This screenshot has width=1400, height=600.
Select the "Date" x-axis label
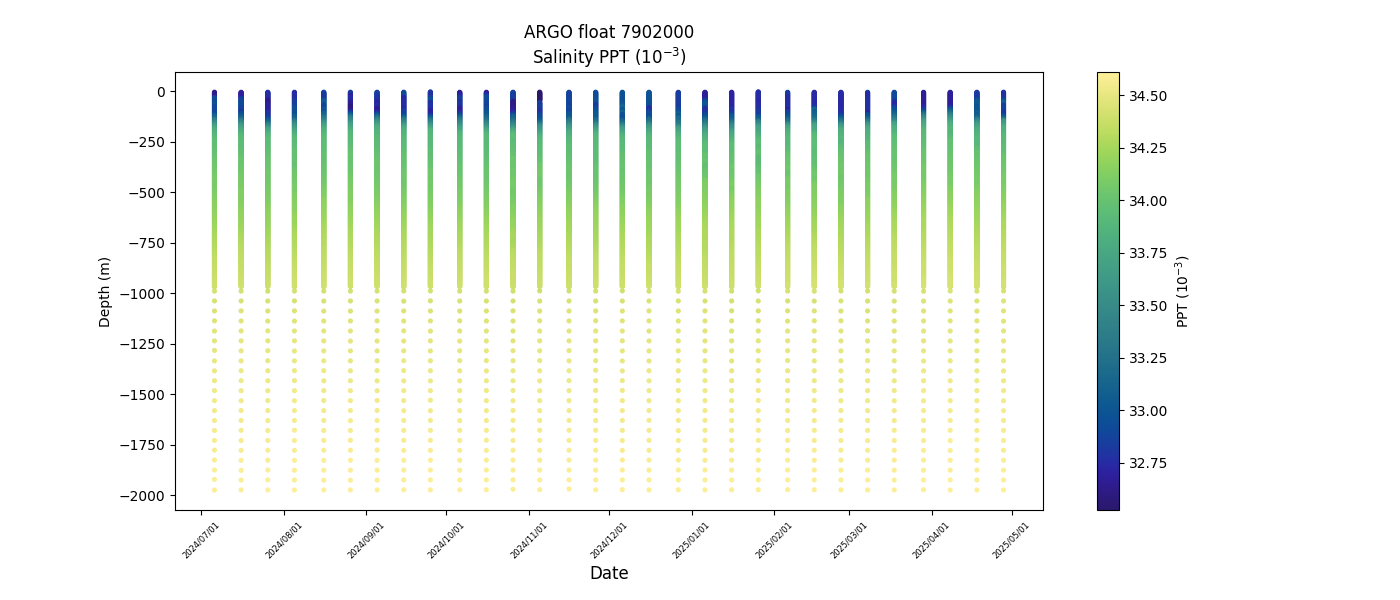(x=608, y=573)
